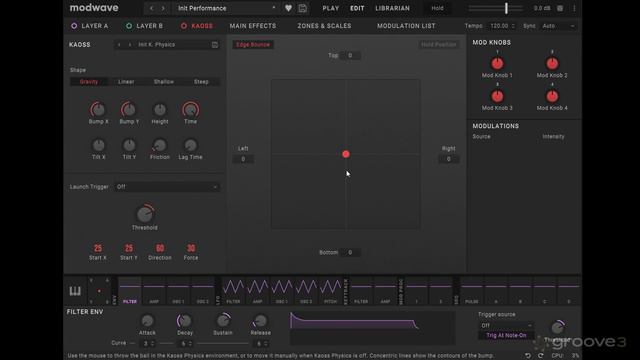The height and width of the screenshot is (360, 640).
Task: Click the undo arrow in status bar
Action: [528, 356]
